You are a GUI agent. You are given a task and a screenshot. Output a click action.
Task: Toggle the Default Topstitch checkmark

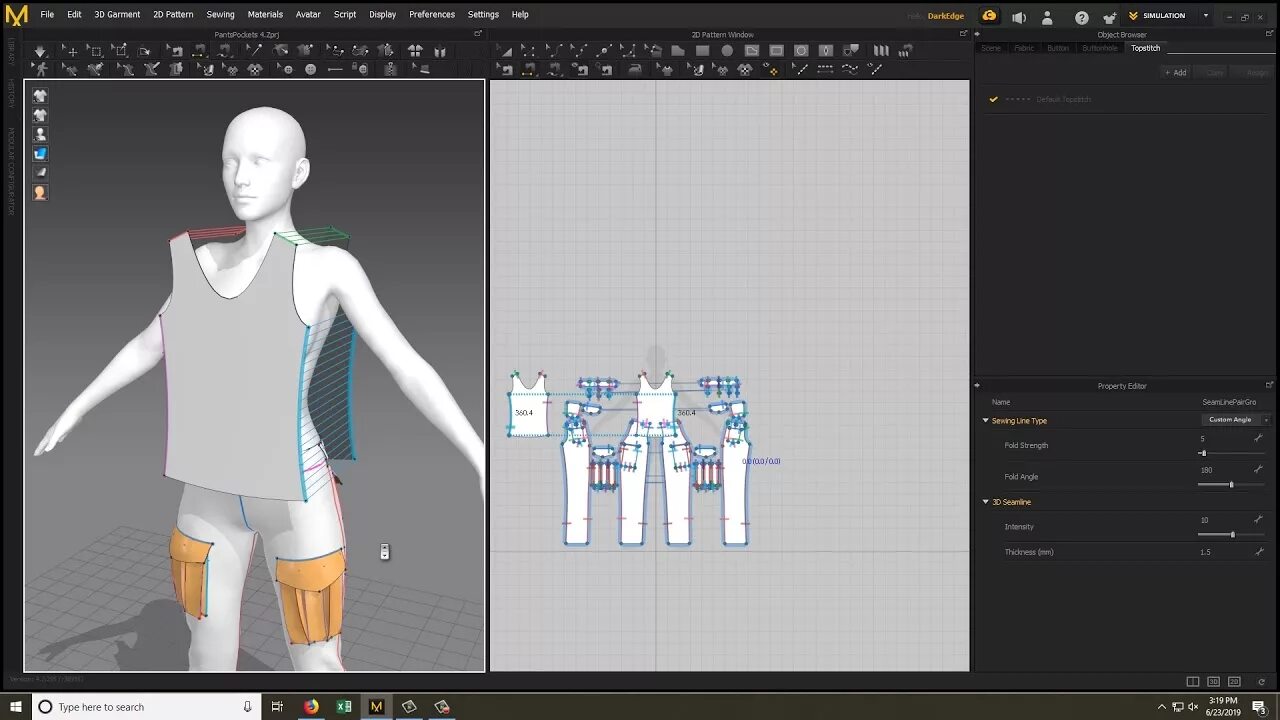click(x=993, y=99)
